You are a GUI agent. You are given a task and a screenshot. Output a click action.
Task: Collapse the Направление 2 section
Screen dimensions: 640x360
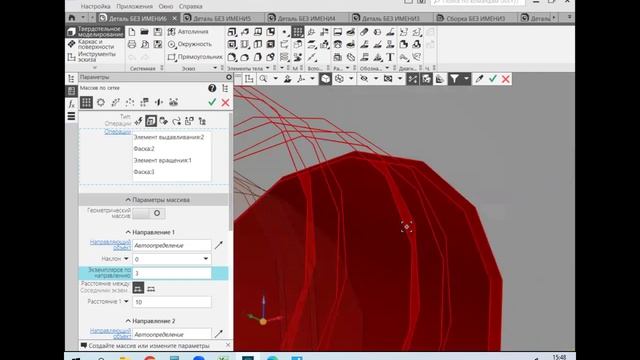128,321
